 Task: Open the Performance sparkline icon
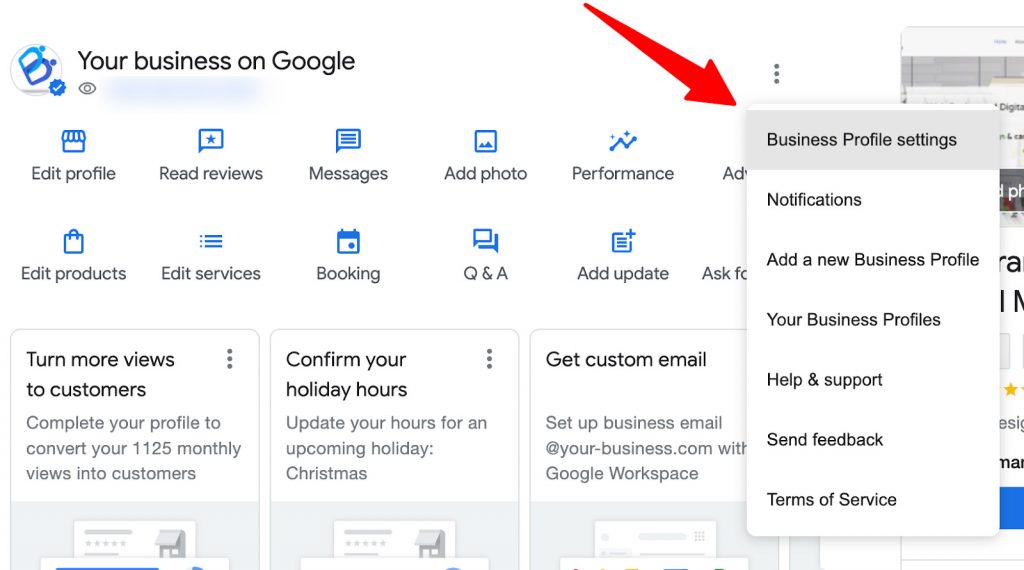pos(622,140)
